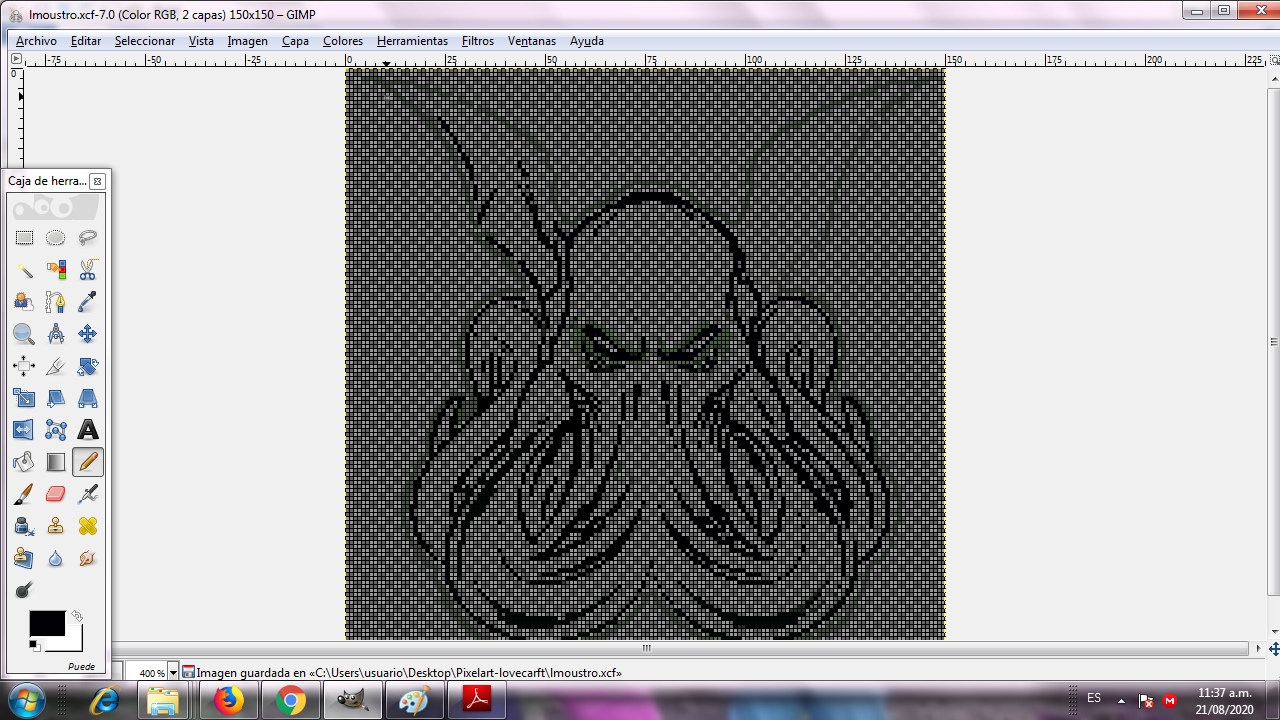Open the Seleccionar menu
This screenshot has width=1280, height=720.
tap(145, 41)
